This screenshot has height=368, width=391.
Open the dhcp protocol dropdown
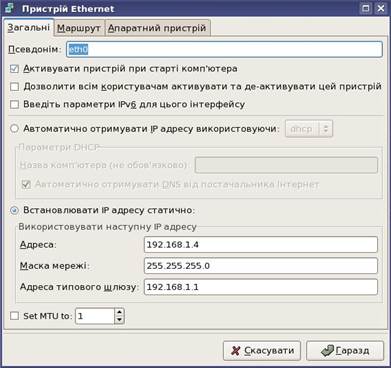pos(309,129)
